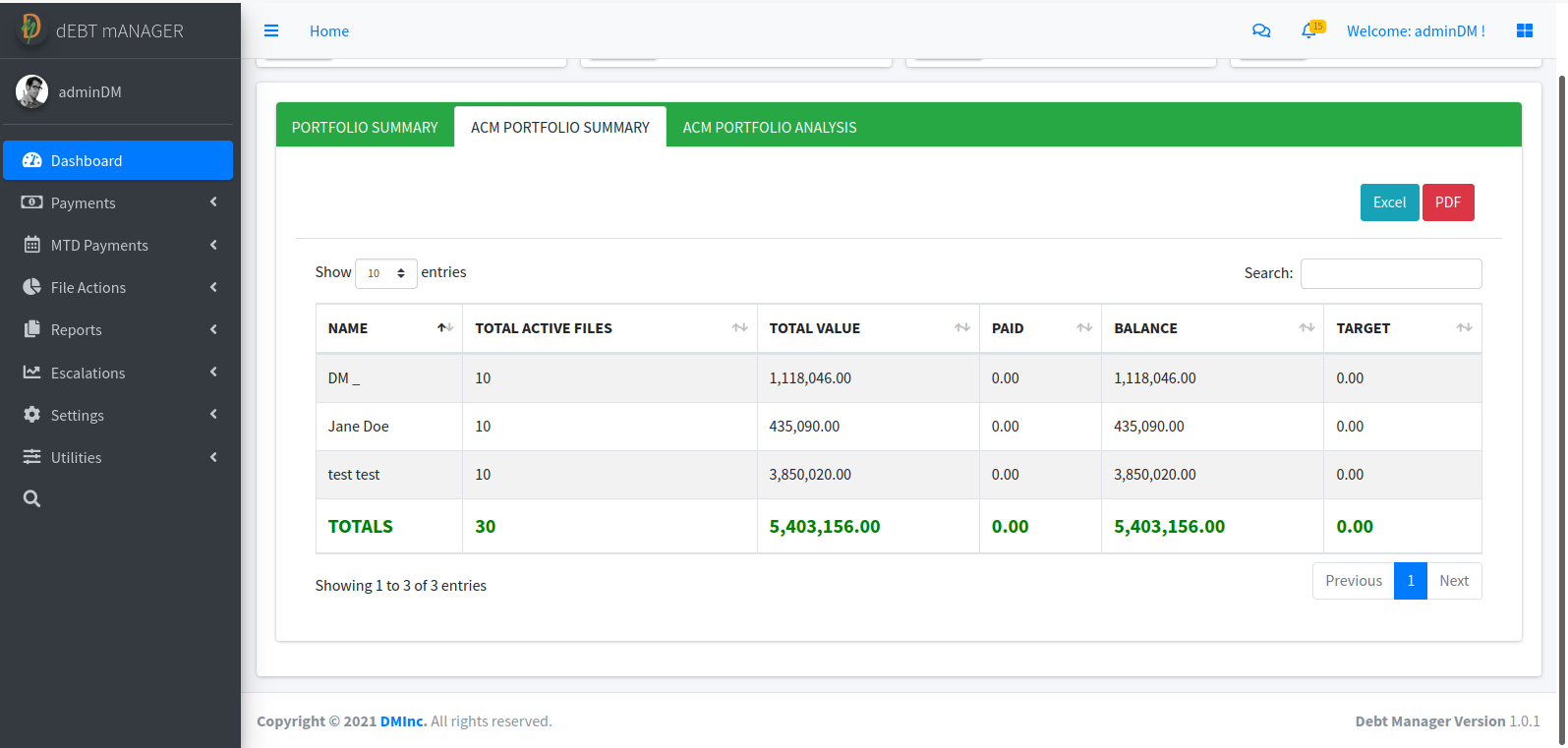Image resolution: width=1568 pixels, height=748 pixels.
Task: Toggle sorting on Target column
Action: [1464, 328]
